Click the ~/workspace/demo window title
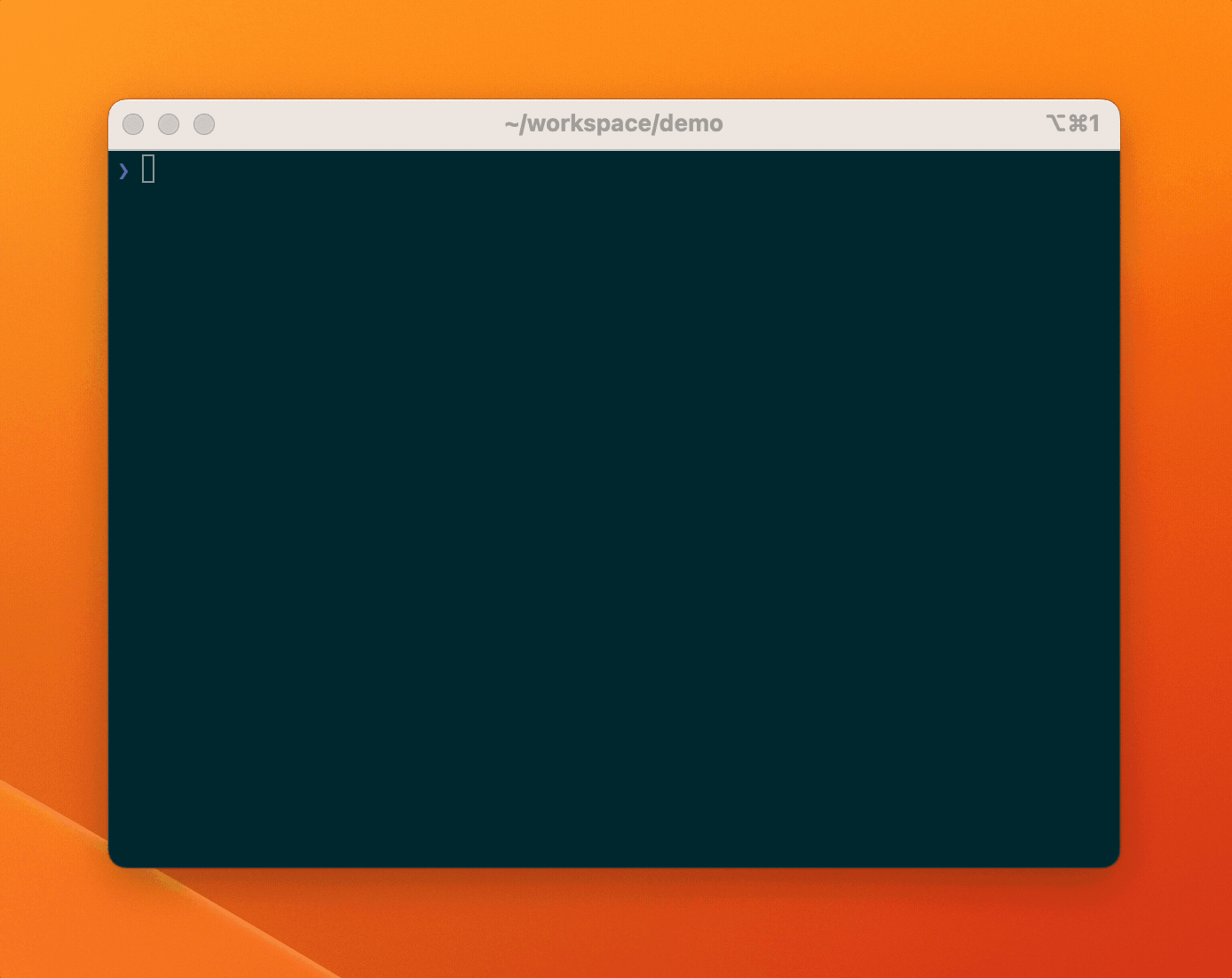The height and width of the screenshot is (978, 1232). (x=613, y=123)
